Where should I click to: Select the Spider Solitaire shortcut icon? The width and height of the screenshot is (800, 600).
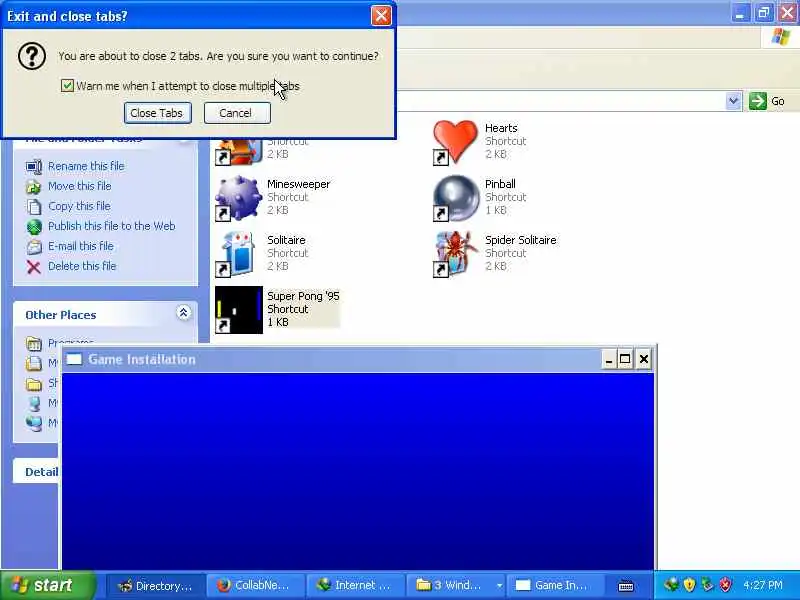(x=455, y=254)
